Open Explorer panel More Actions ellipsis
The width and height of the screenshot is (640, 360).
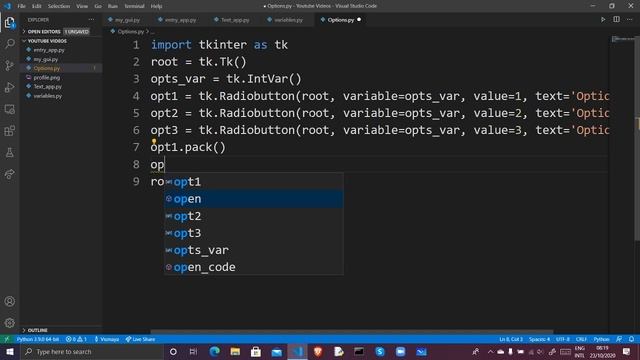(x=91, y=20)
